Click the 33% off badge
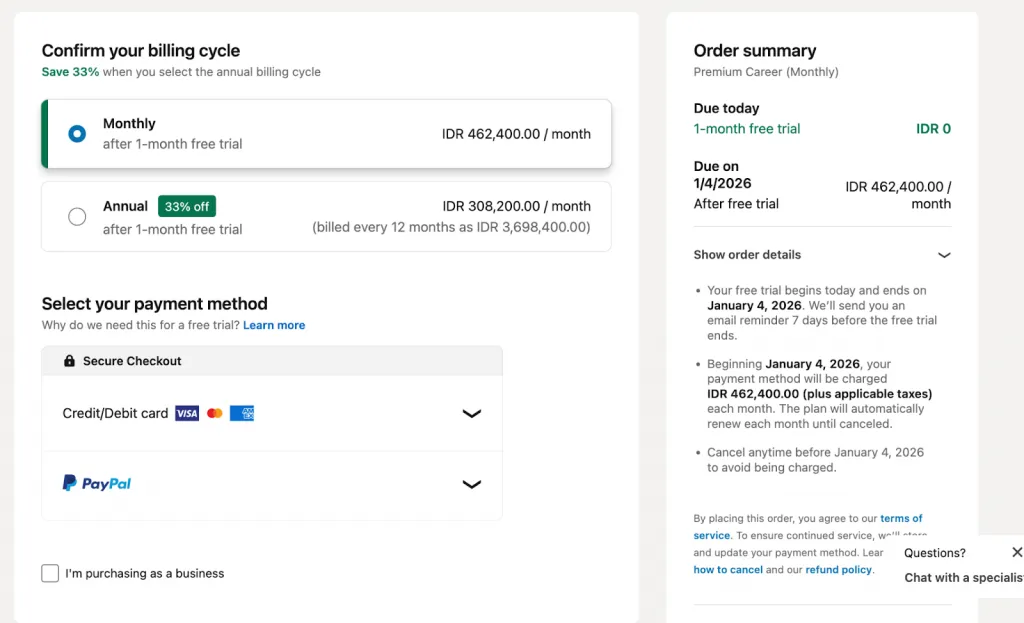 (187, 206)
